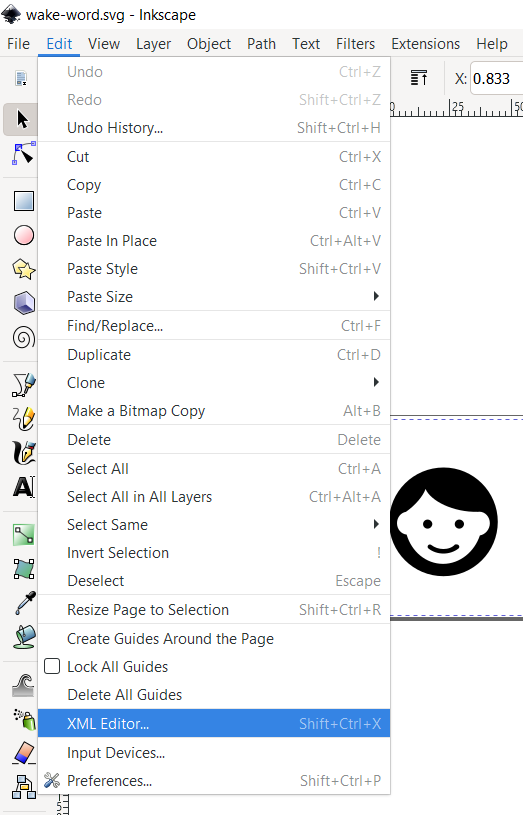Open the Extensions menu

coord(426,44)
